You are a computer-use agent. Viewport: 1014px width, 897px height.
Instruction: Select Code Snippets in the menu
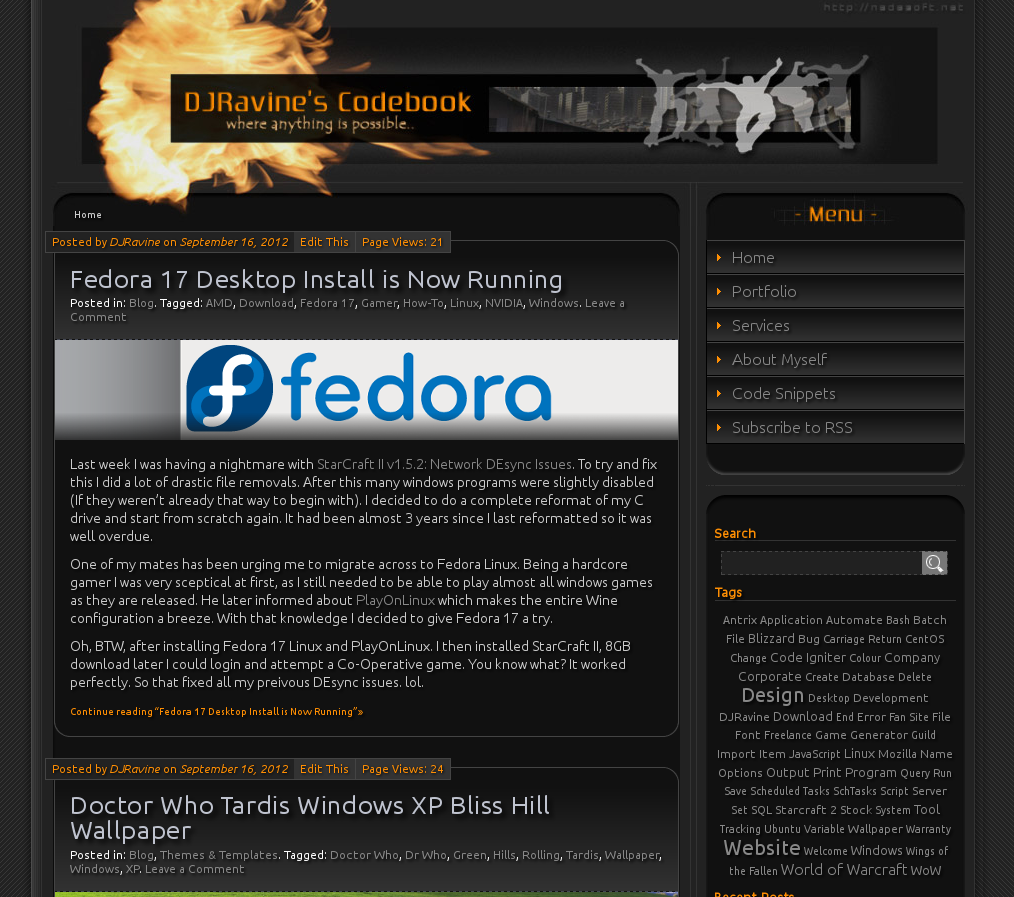(x=783, y=393)
